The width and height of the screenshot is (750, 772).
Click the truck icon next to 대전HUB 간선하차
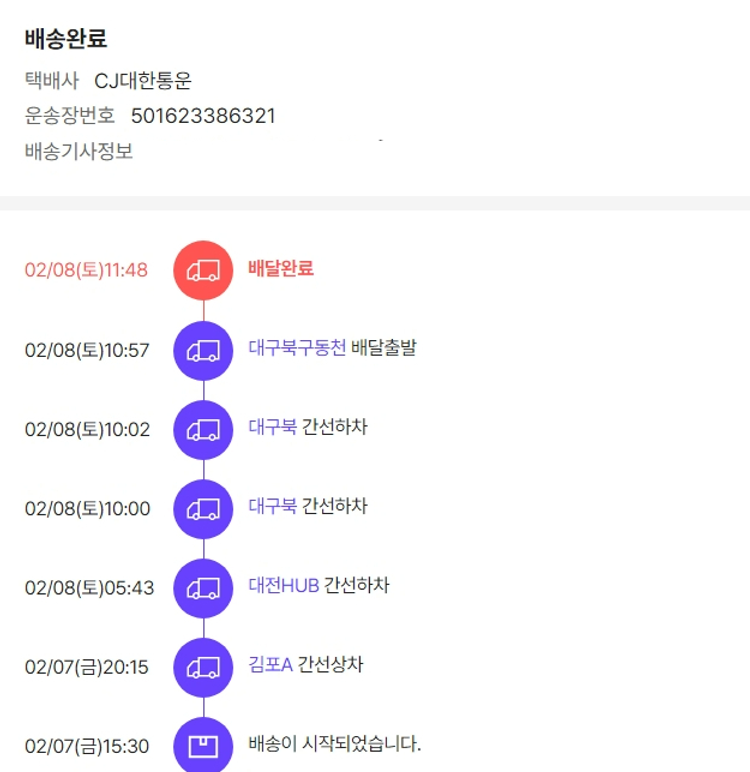[x=203, y=588]
